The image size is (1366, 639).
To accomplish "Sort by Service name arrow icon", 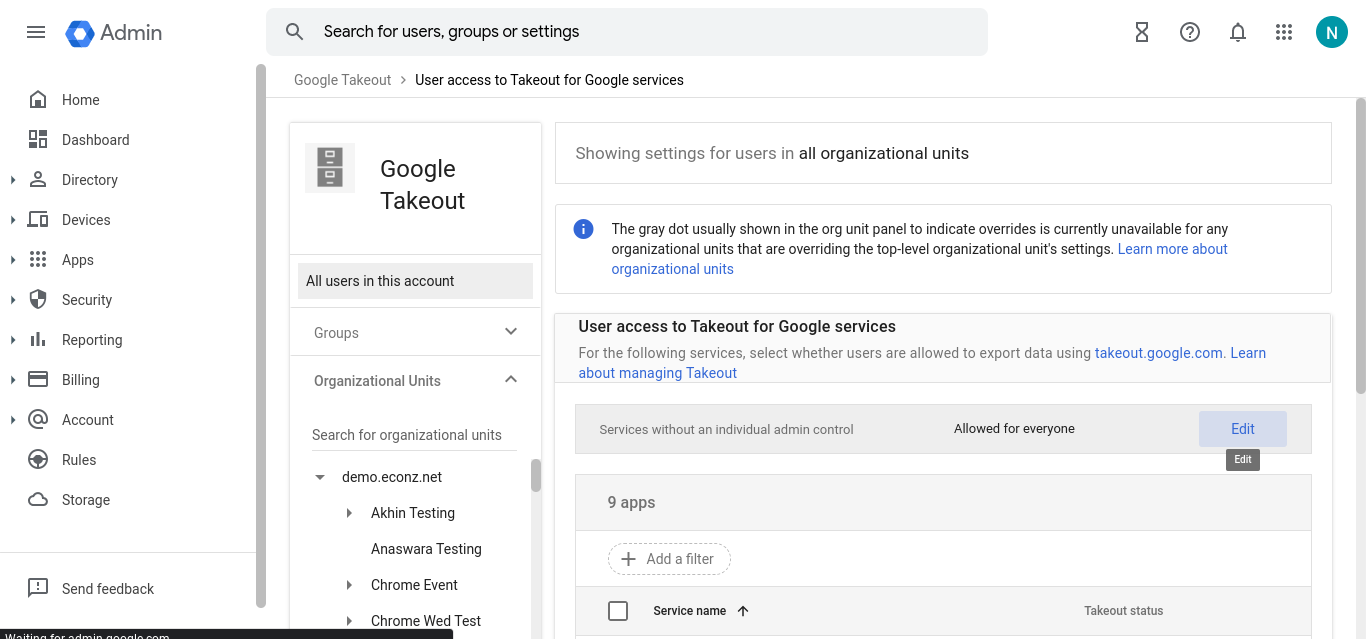I will 743,611.
